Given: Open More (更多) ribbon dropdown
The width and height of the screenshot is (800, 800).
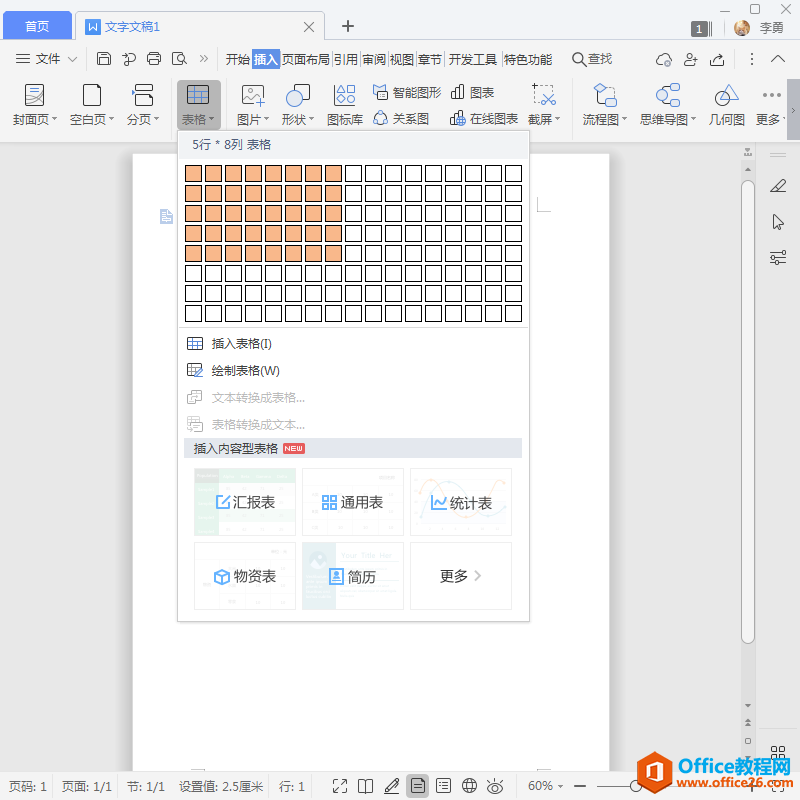Looking at the screenshot, I should pos(770,106).
